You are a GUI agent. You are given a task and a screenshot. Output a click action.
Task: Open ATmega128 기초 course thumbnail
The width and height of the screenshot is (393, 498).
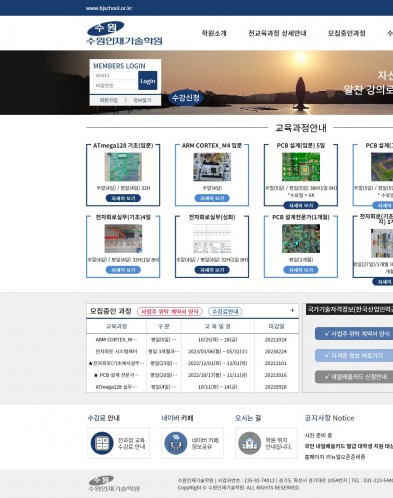[x=123, y=167]
